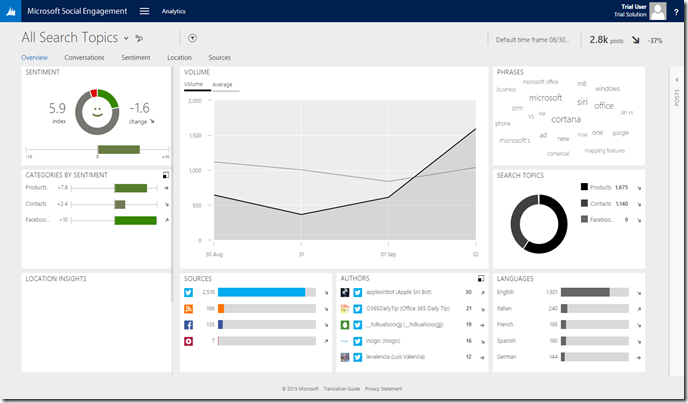This screenshot has width=688, height=403.
Task: Click the Twitter source icon
Action: point(188,292)
